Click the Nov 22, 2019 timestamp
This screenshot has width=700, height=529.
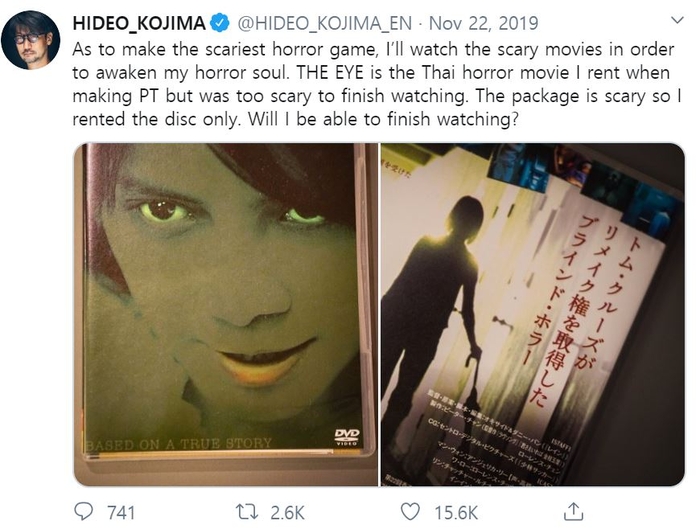coord(483,23)
